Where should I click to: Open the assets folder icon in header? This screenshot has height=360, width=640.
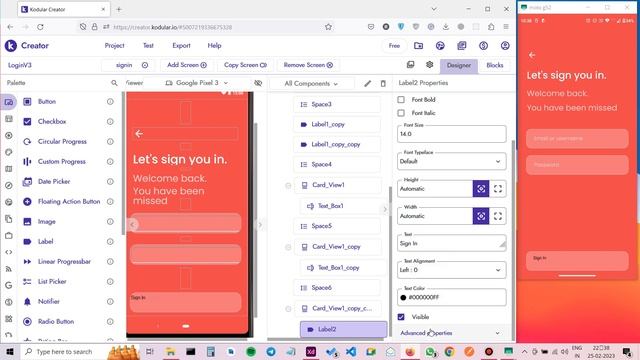tap(418, 46)
